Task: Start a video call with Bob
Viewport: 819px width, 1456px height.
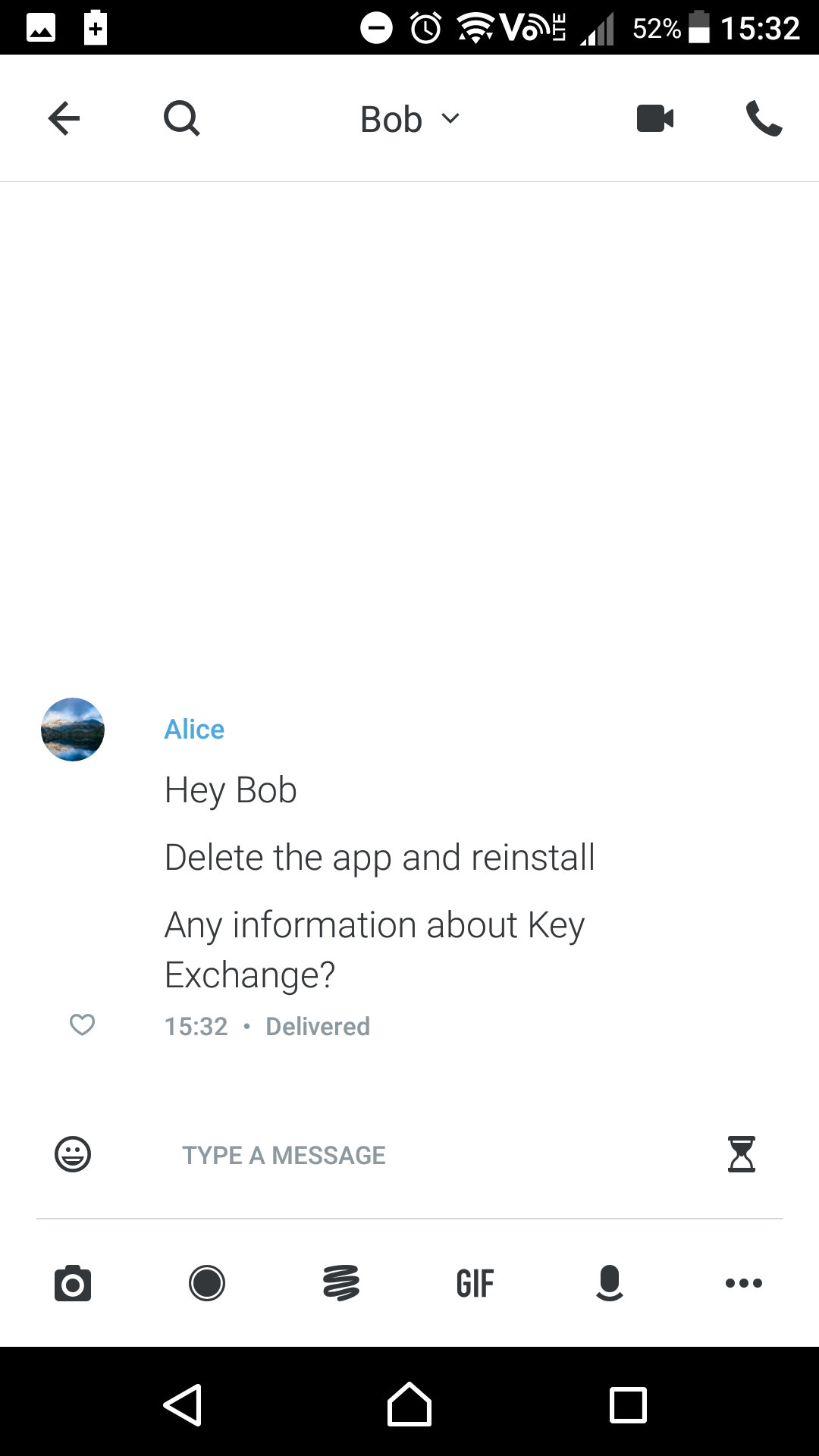Action: [655, 118]
